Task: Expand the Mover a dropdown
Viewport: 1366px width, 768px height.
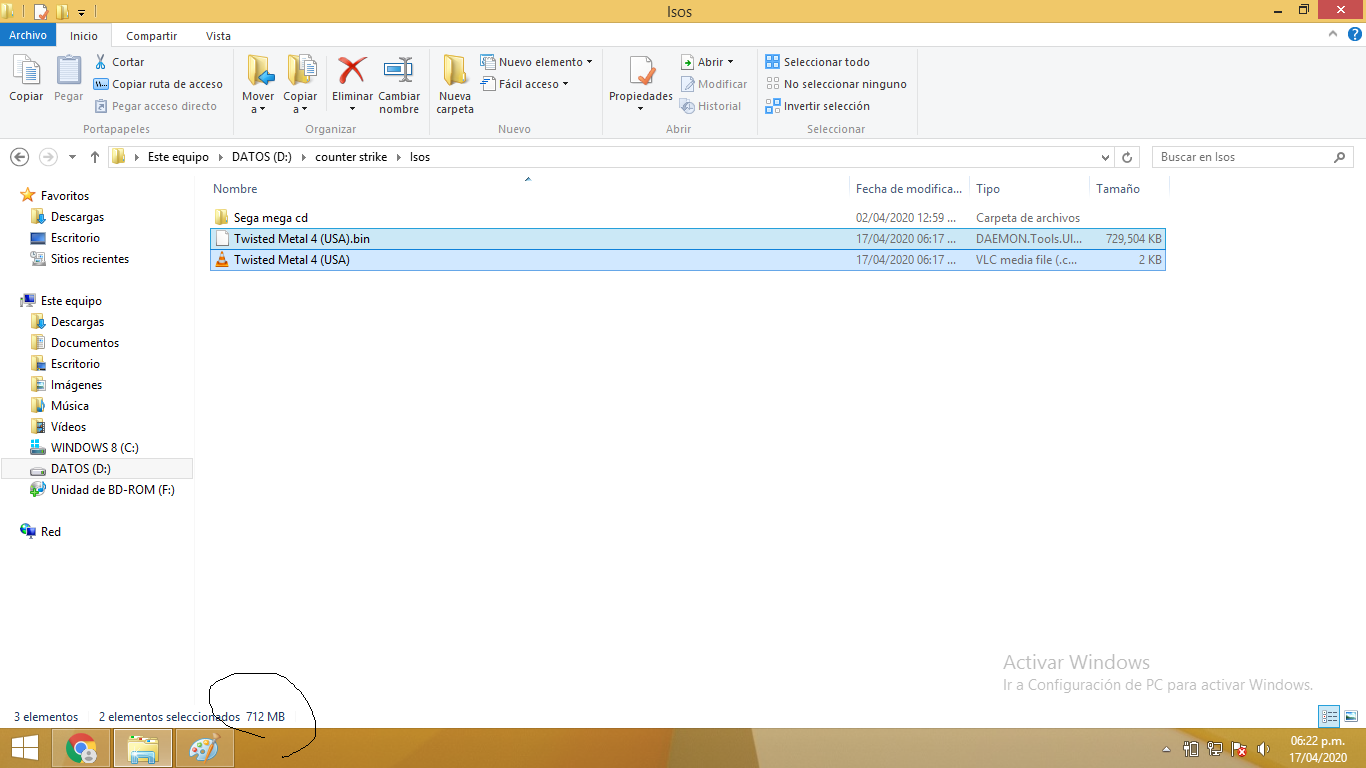Action: pyautogui.click(x=258, y=109)
